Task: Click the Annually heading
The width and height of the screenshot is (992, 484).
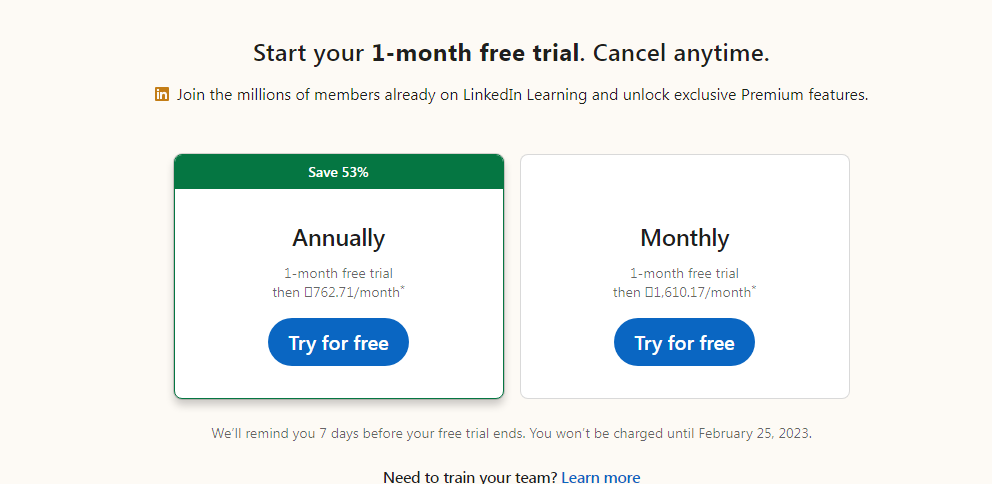Action: point(338,239)
